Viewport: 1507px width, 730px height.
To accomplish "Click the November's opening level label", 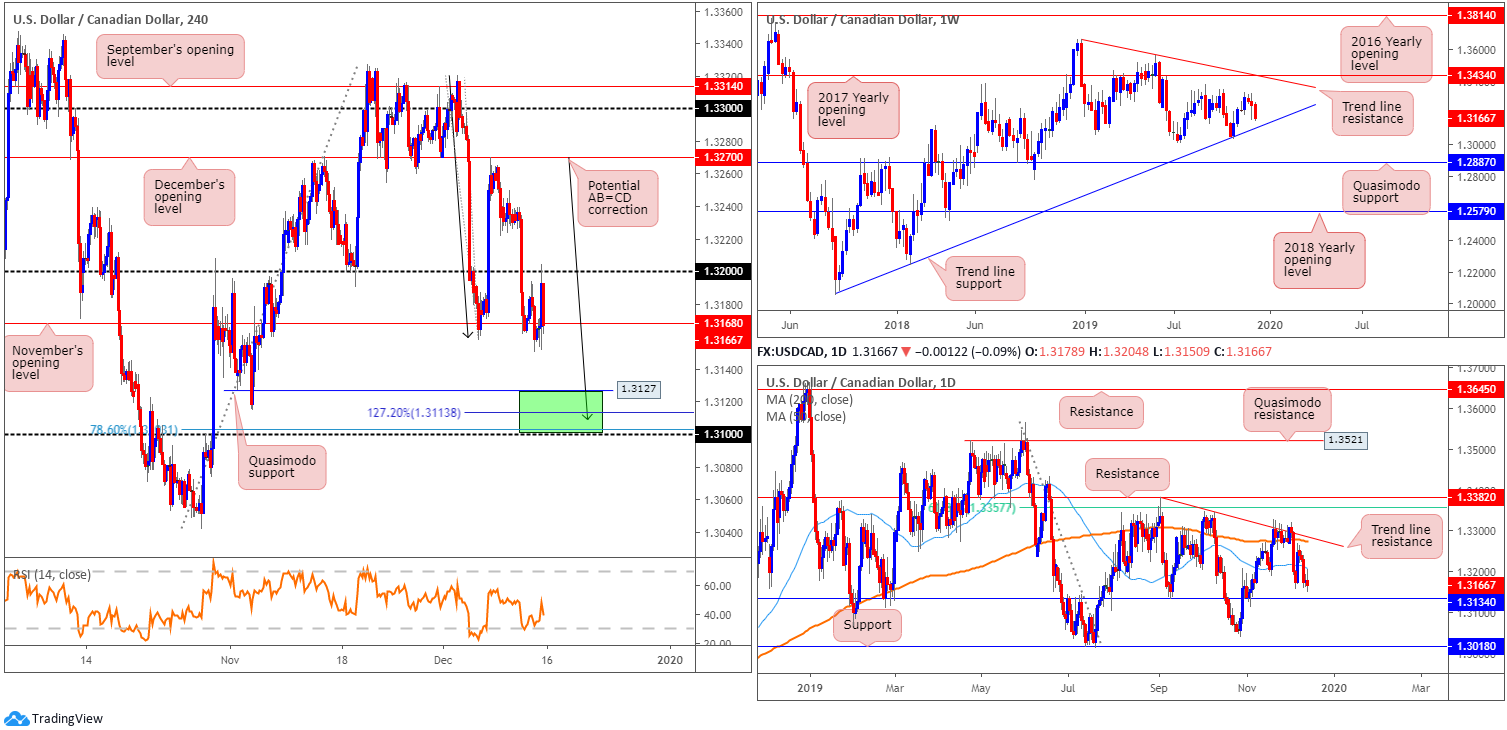I will pos(47,364).
